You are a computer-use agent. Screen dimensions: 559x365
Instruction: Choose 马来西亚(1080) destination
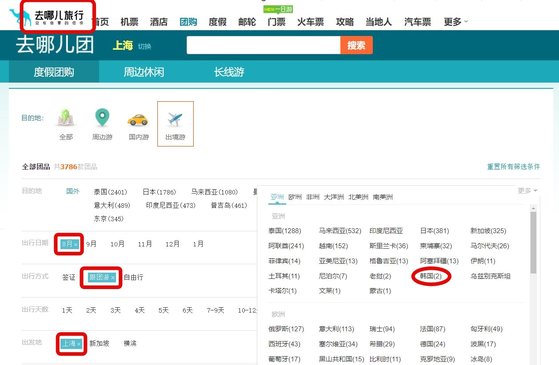(214, 192)
